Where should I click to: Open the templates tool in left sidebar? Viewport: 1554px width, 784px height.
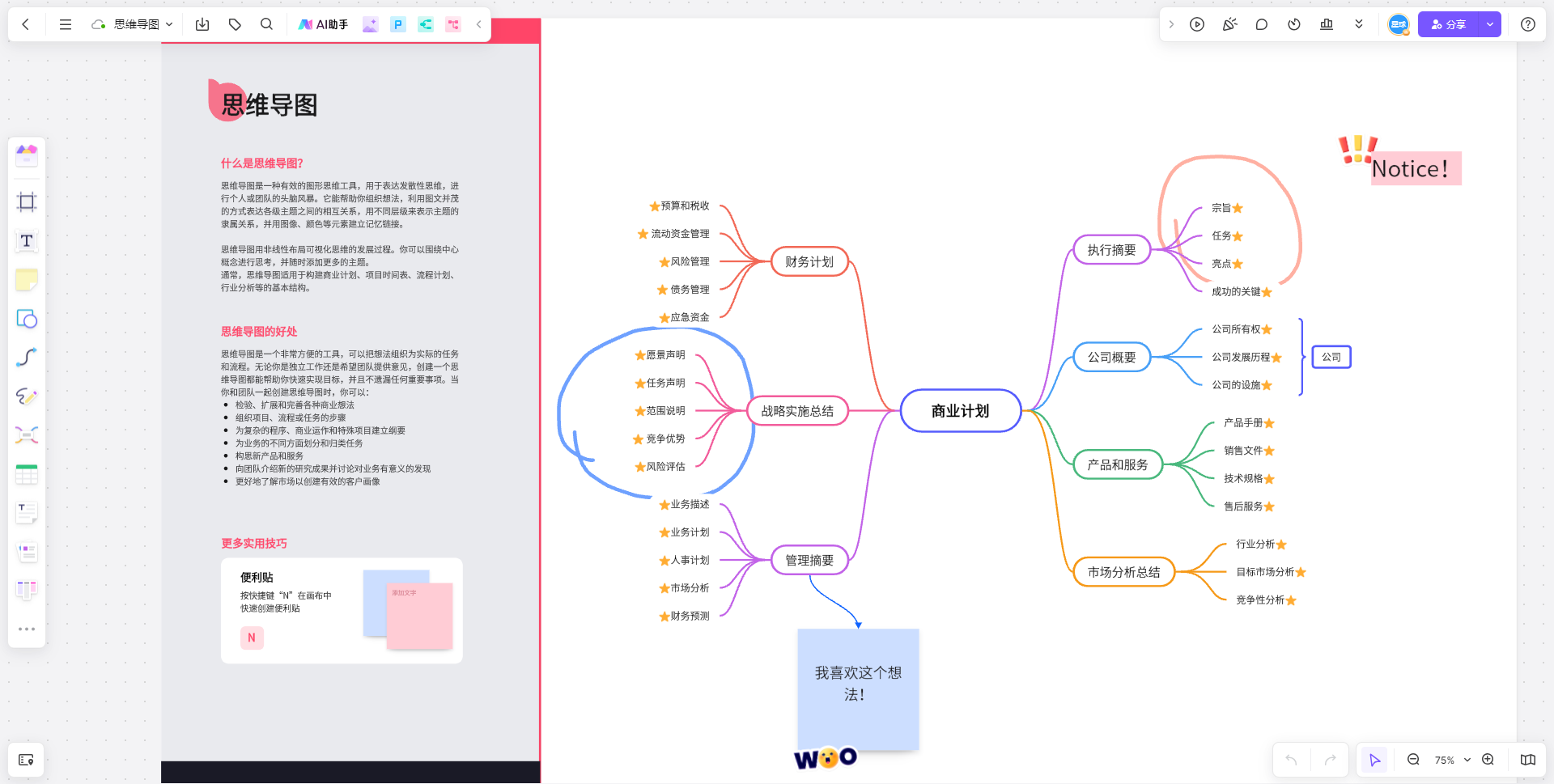(27, 155)
